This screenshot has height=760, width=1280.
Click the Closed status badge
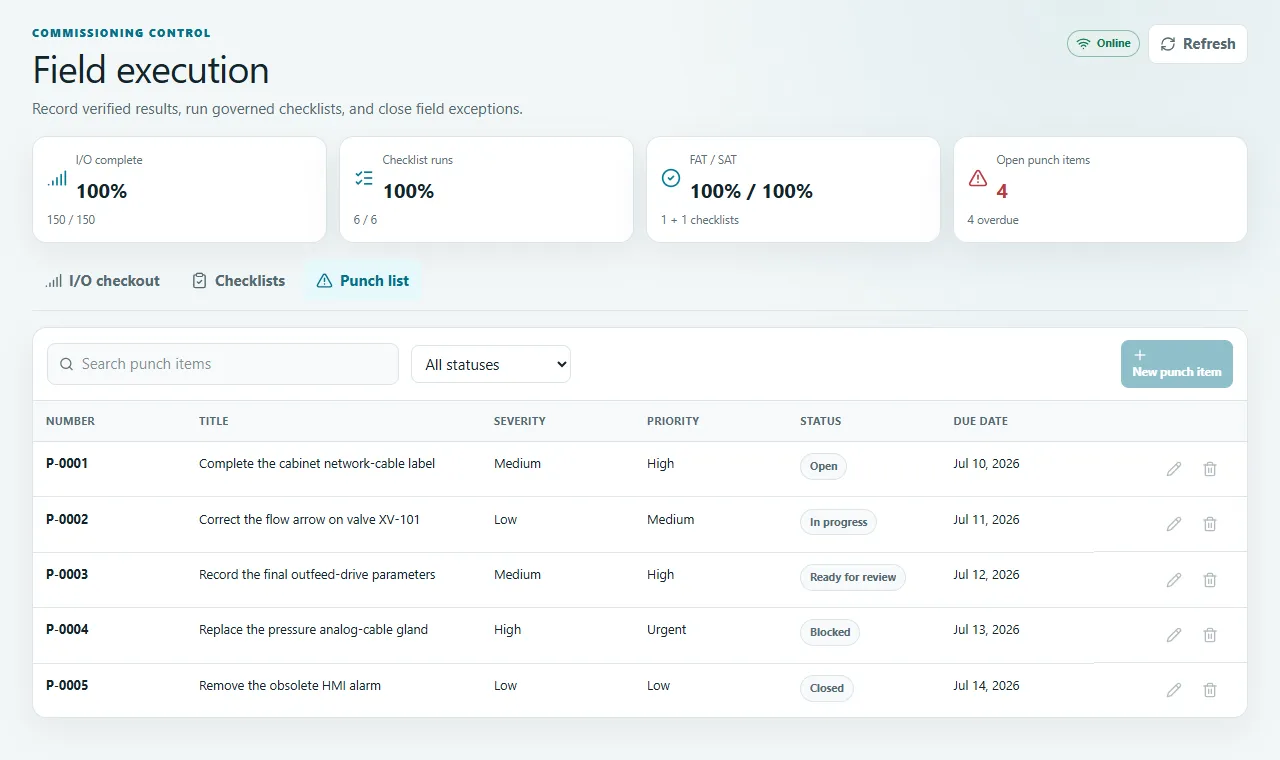tap(827, 688)
